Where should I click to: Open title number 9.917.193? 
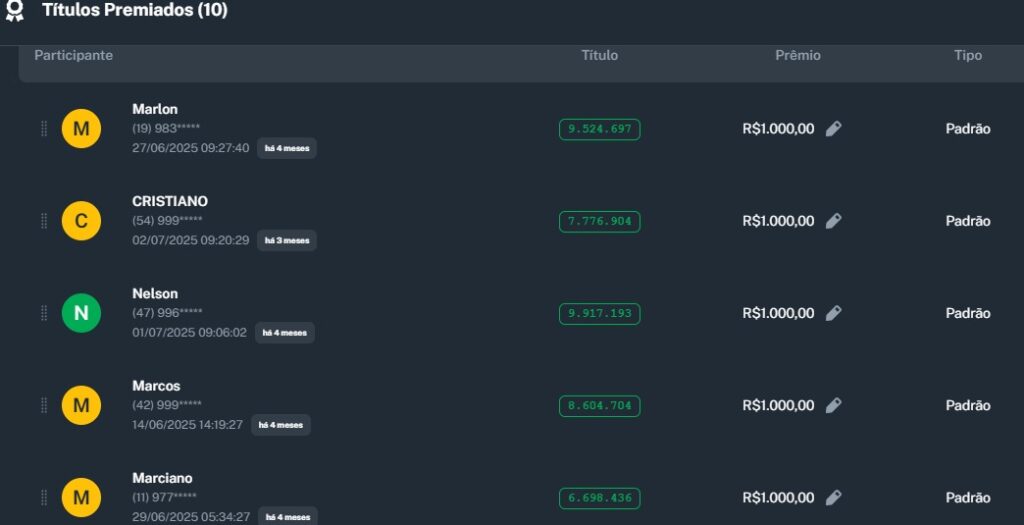(x=599, y=313)
